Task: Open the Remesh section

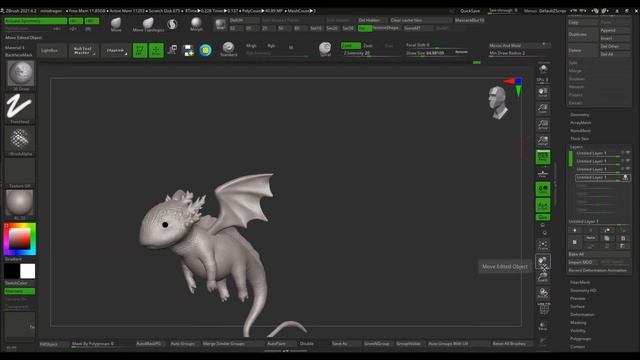Action: pos(576,87)
